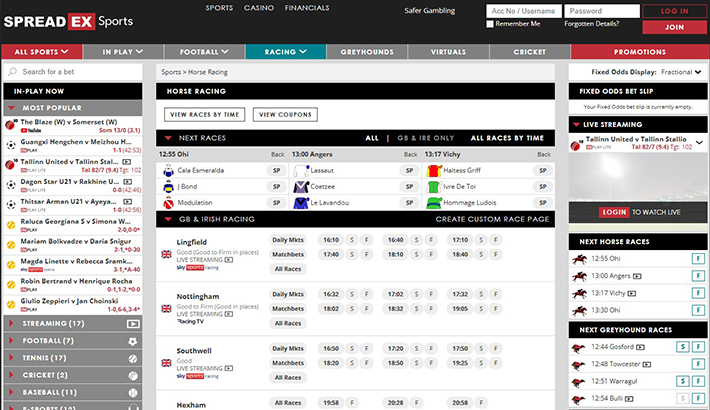Select Modulation jockey silk icon
Image resolution: width=710 pixels, height=410 pixels.
click(x=168, y=203)
